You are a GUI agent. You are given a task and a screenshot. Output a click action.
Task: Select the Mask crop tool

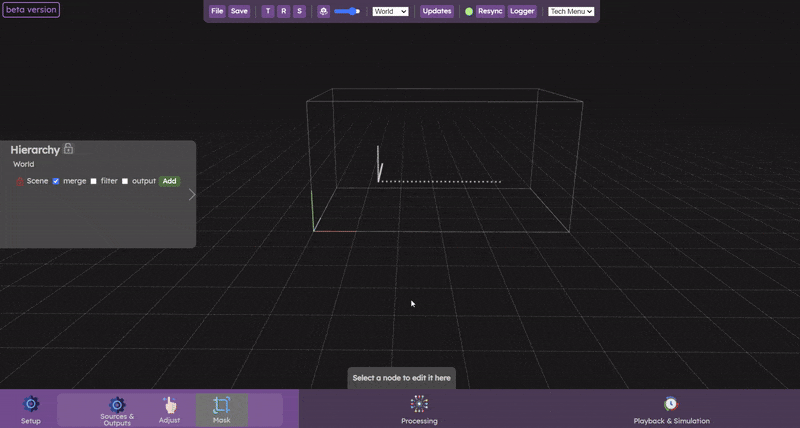(x=221, y=410)
